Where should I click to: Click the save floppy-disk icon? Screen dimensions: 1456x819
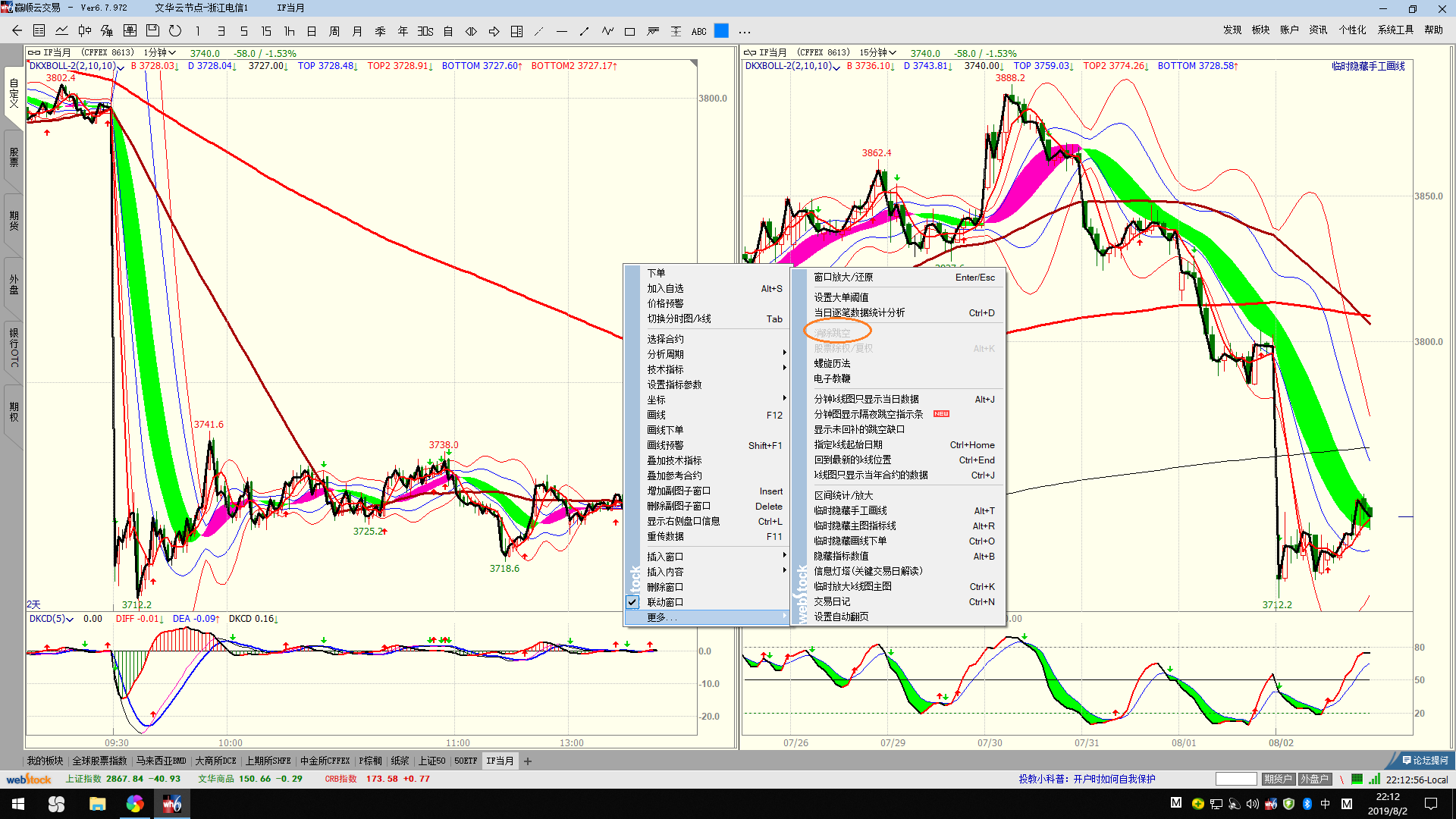[152, 31]
